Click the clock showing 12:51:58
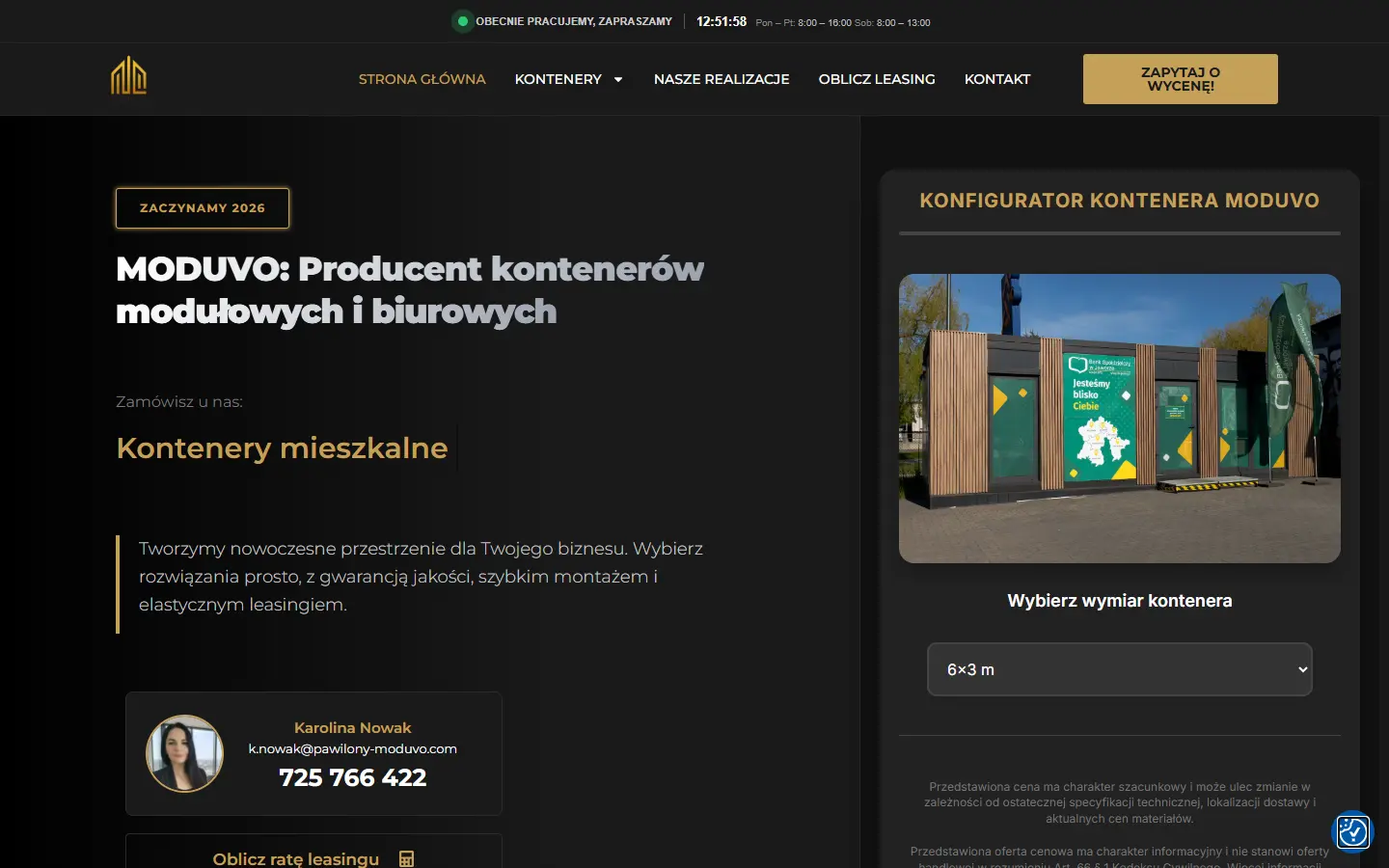Image resolution: width=1389 pixels, height=868 pixels. [x=722, y=21]
